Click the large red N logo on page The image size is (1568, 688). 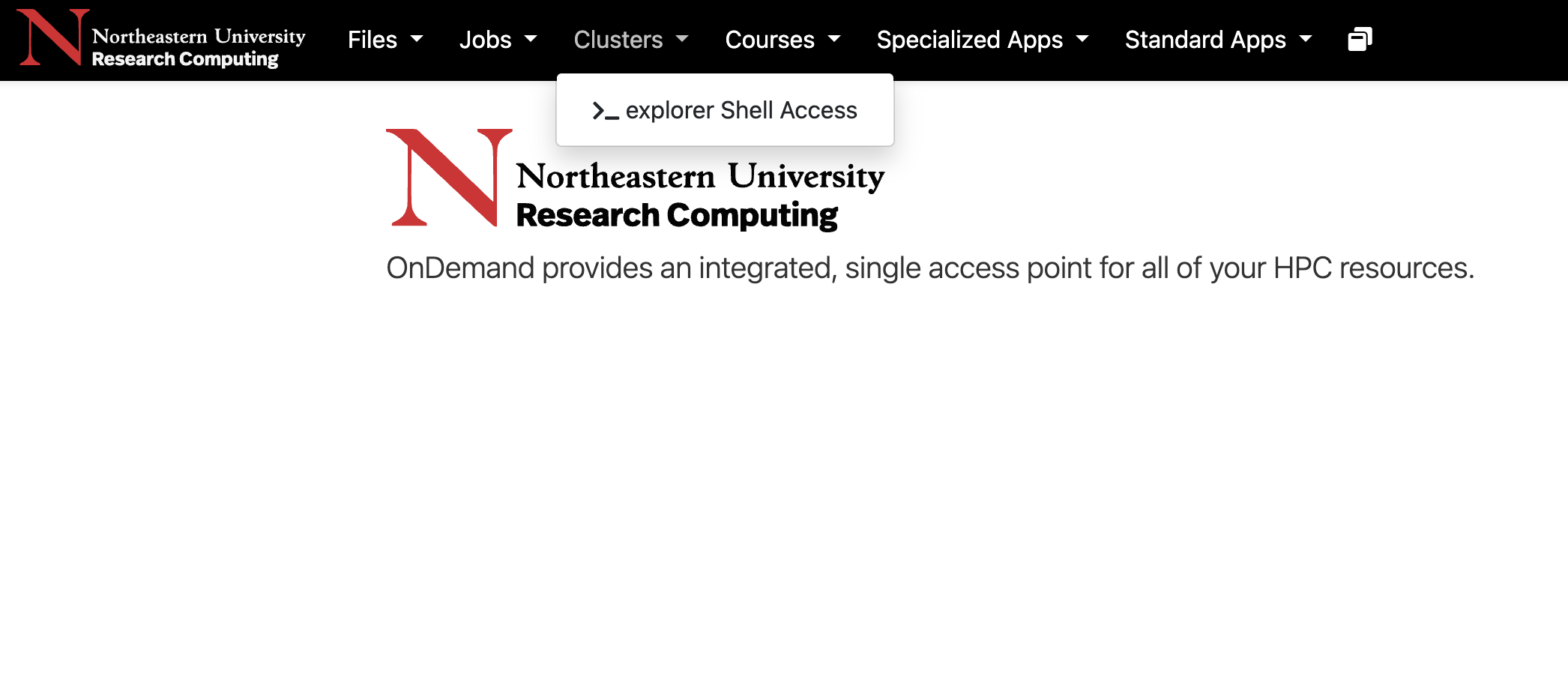tap(447, 178)
